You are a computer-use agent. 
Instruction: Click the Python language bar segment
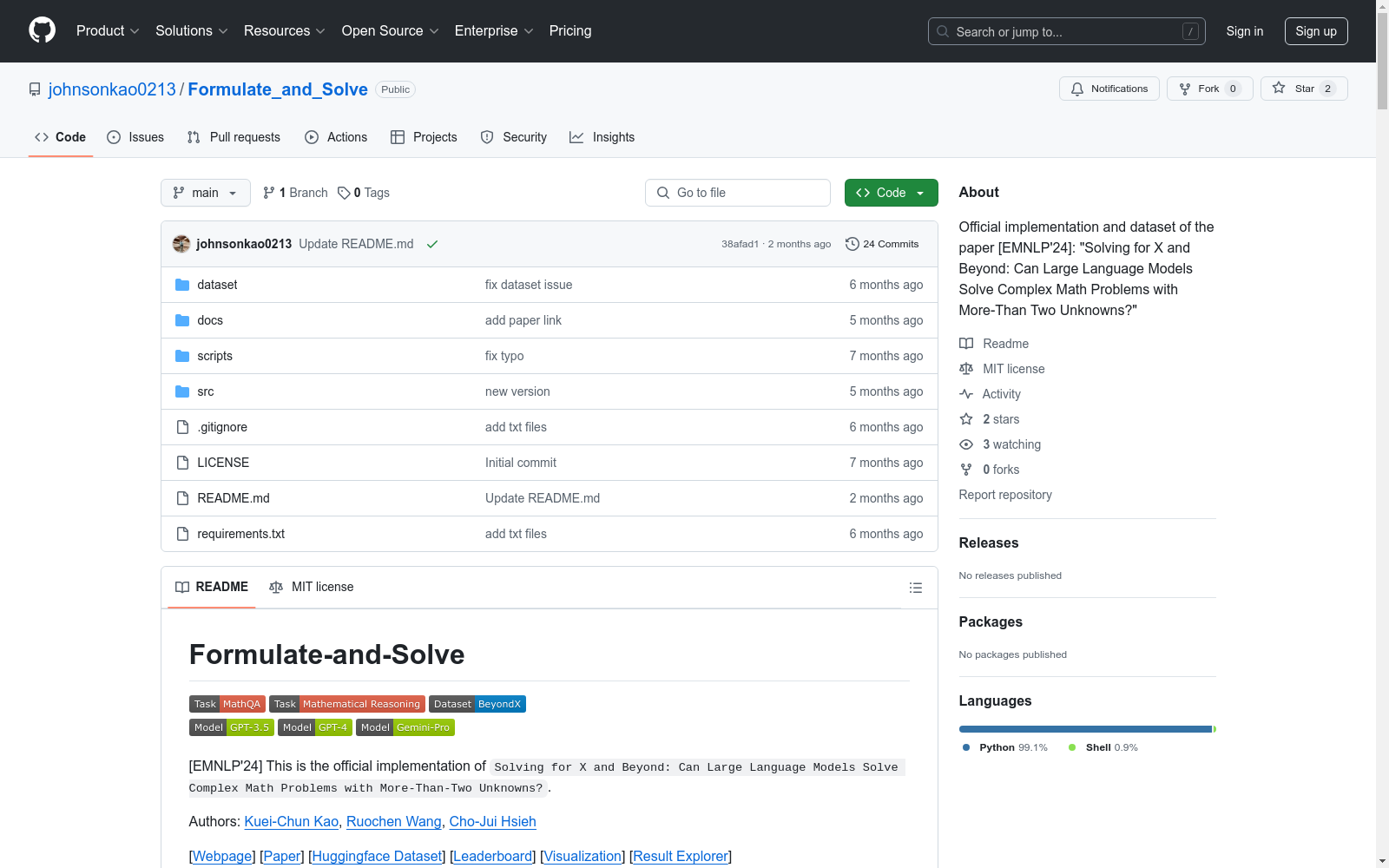point(1085,729)
